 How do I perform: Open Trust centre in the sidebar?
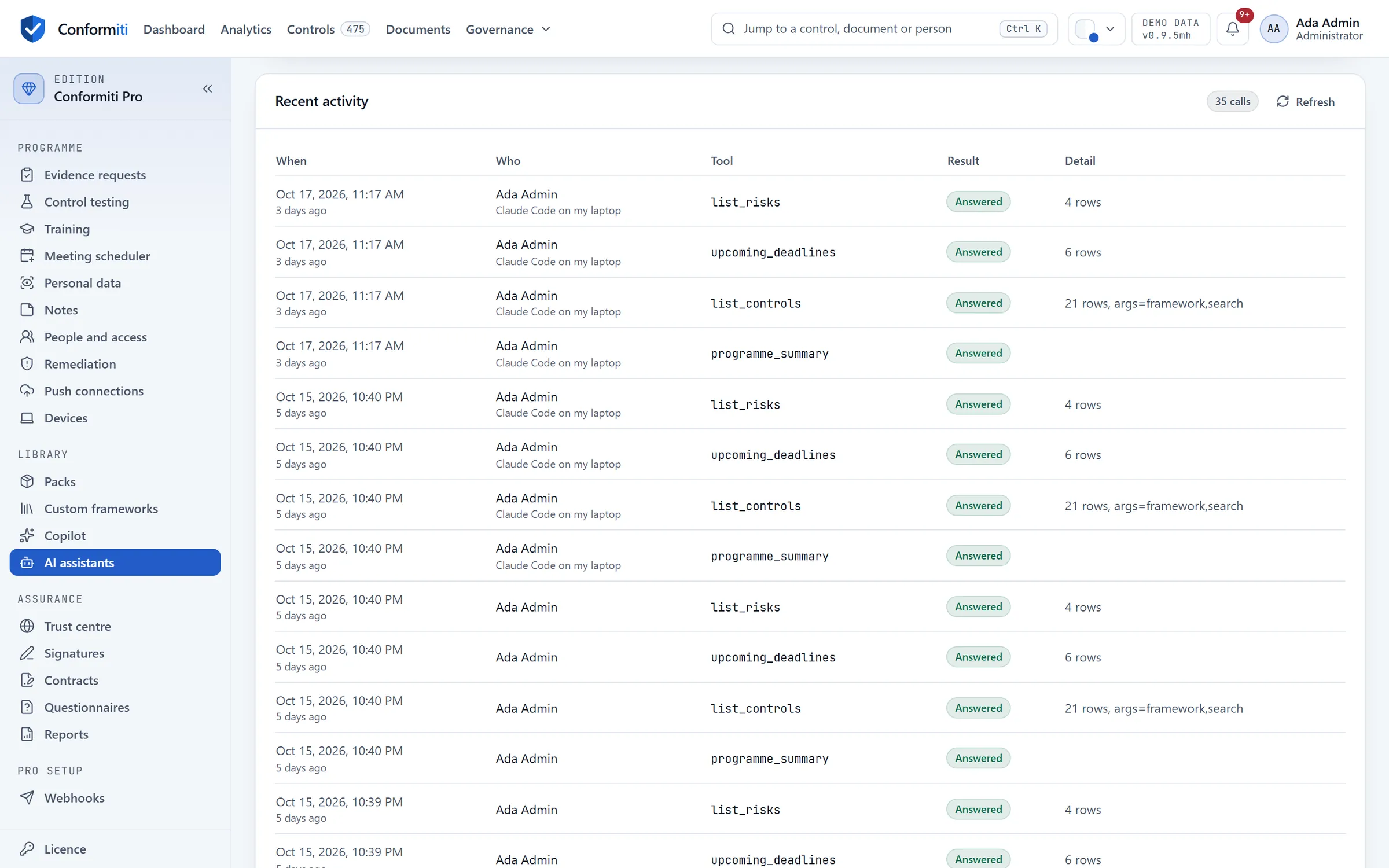[115, 626]
